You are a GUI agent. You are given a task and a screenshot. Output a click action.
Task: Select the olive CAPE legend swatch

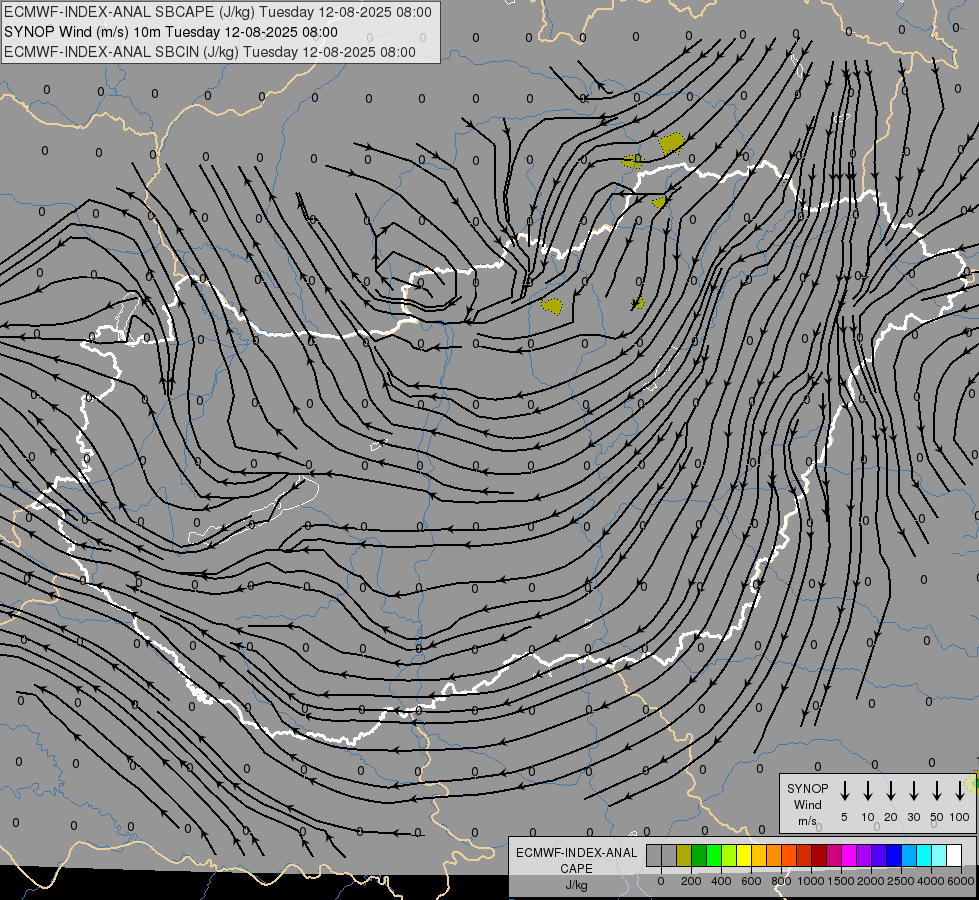[684, 855]
